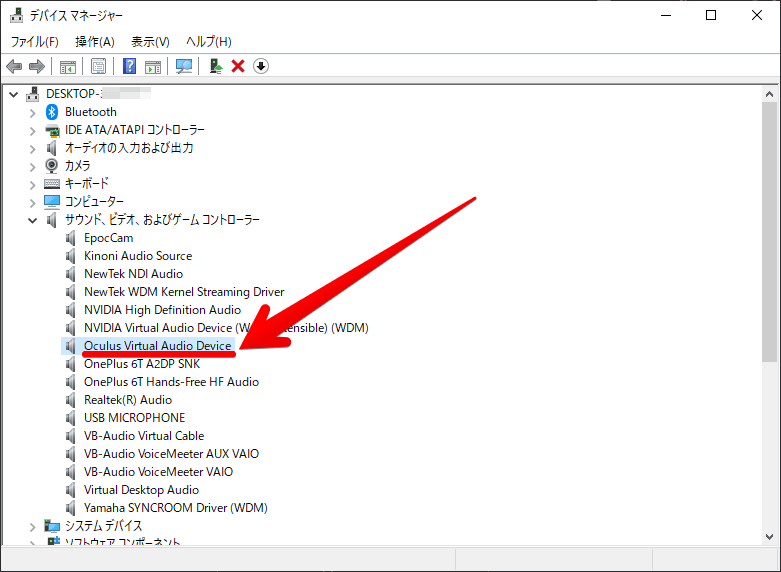This screenshot has height=572, width=781.
Task: Scan for hardware changes monitor icon
Action: [184, 66]
